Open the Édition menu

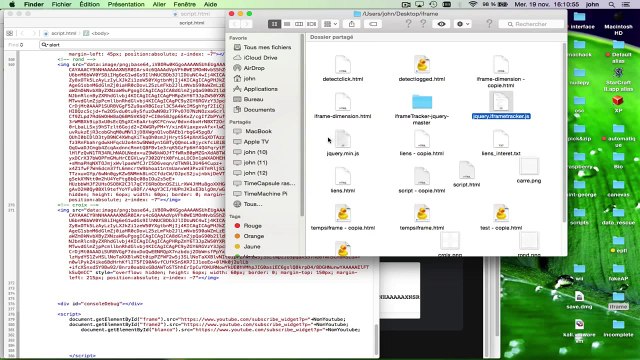pyautogui.click(x=89, y=4)
